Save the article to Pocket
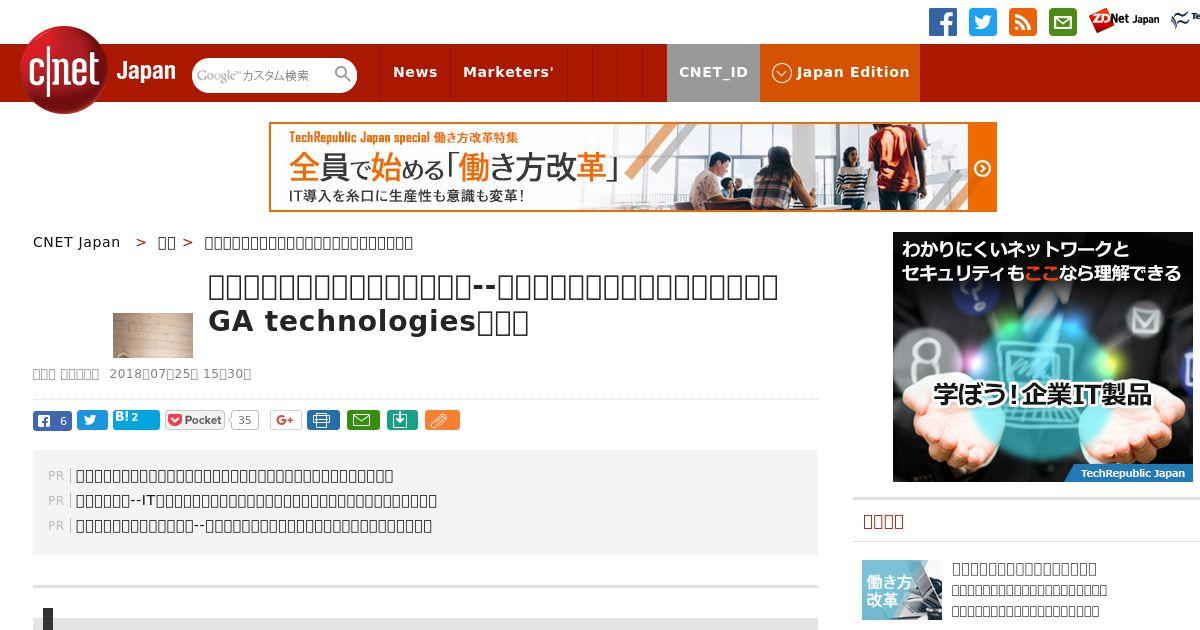 coord(196,420)
